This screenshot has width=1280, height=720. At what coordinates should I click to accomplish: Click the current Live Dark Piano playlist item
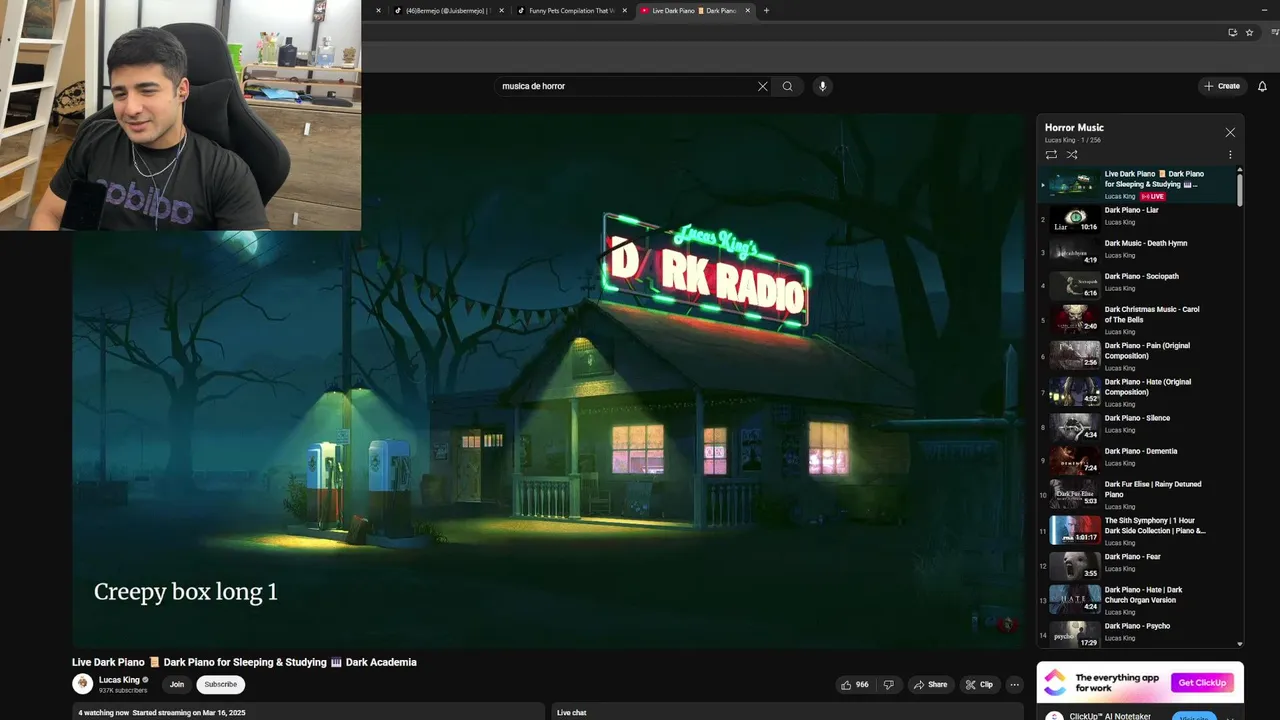(1138, 185)
